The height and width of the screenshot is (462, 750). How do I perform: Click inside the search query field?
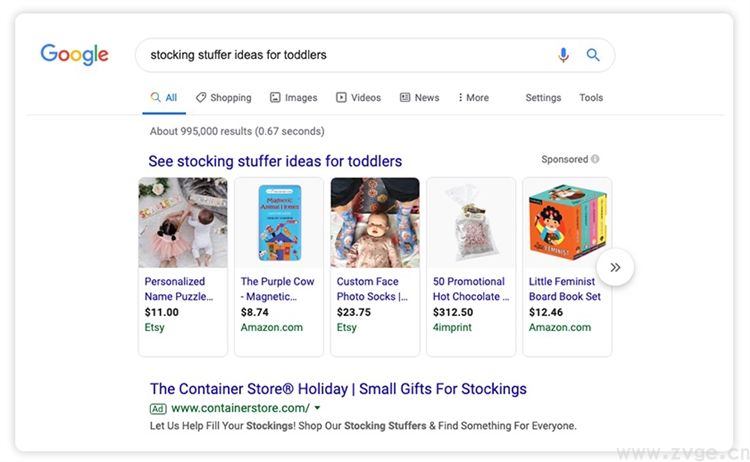pyautogui.click(x=340, y=55)
